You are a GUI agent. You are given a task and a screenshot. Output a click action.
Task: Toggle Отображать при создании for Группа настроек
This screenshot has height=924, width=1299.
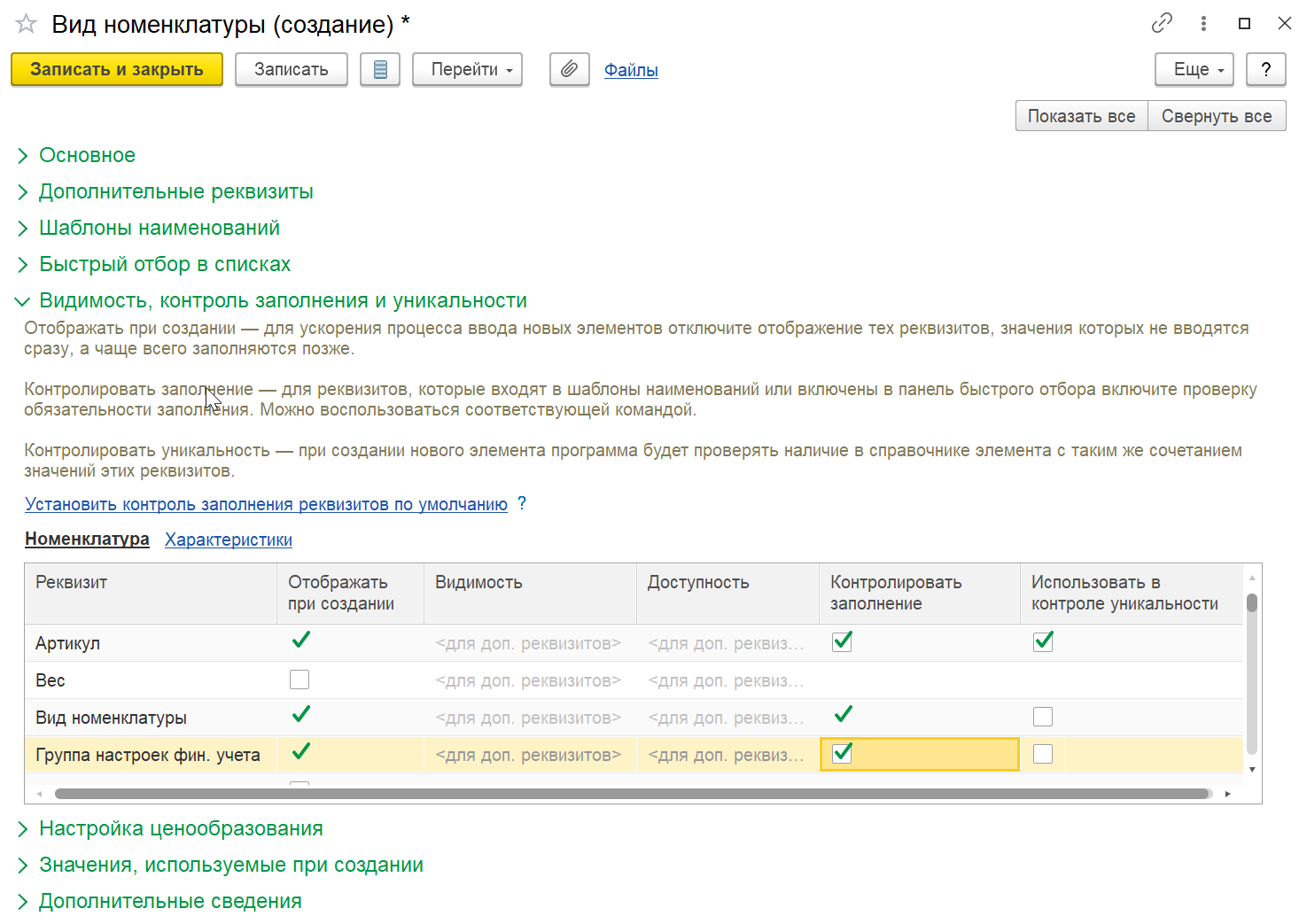point(300,752)
